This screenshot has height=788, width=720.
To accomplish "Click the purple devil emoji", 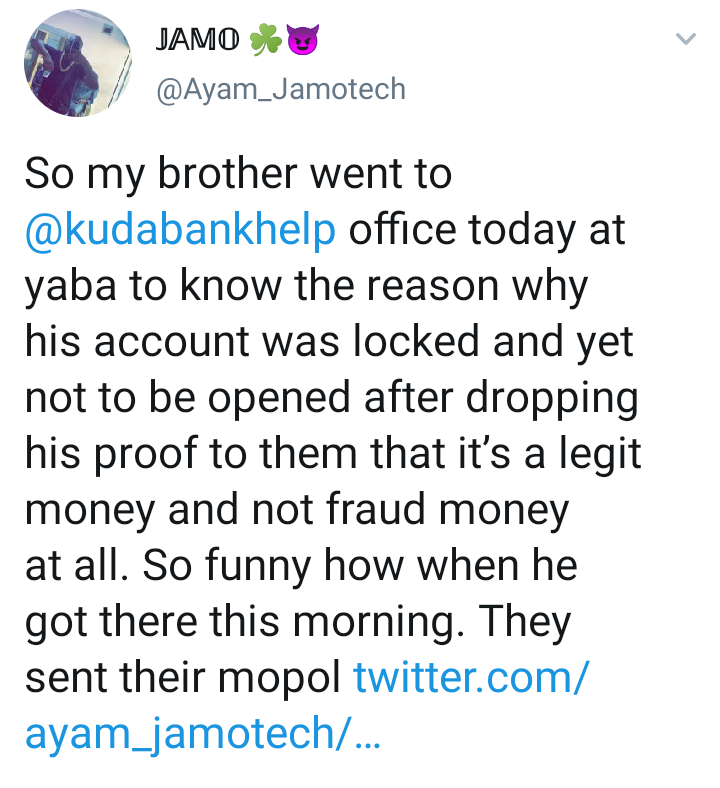I will [x=300, y=41].
